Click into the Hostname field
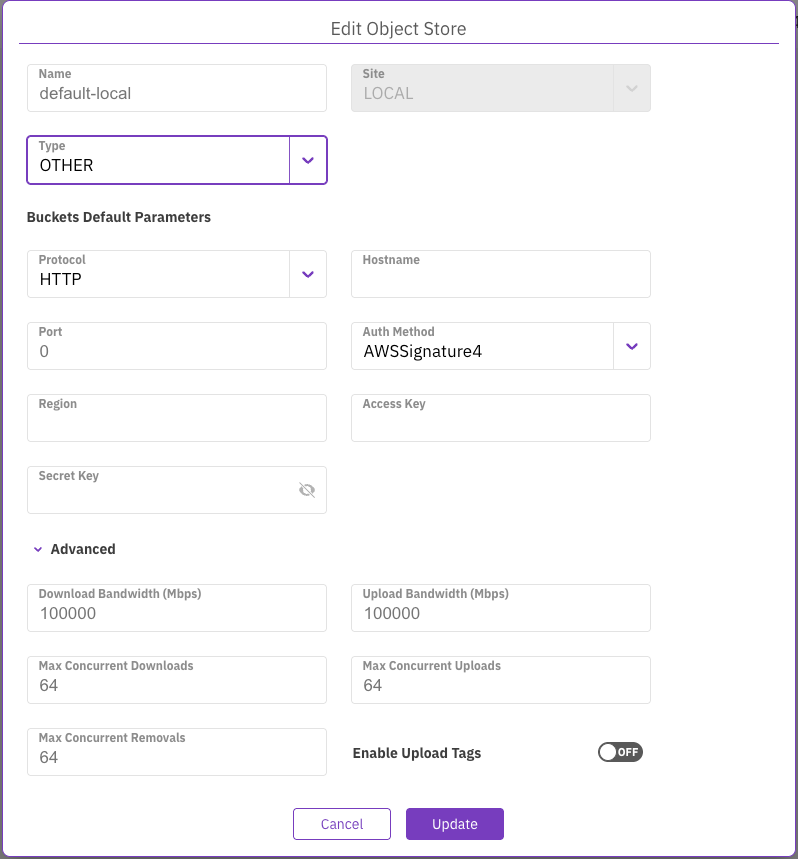The width and height of the screenshot is (798, 859). click(500, 280)
